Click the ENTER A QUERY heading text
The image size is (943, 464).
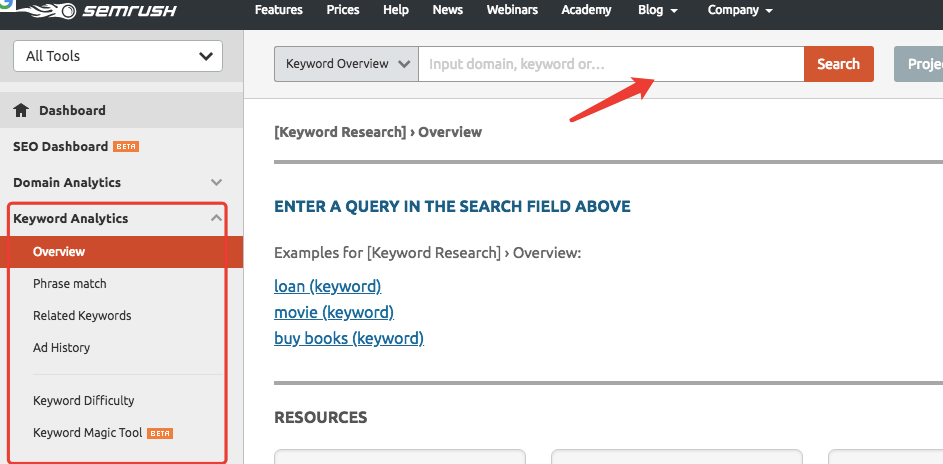452,207
